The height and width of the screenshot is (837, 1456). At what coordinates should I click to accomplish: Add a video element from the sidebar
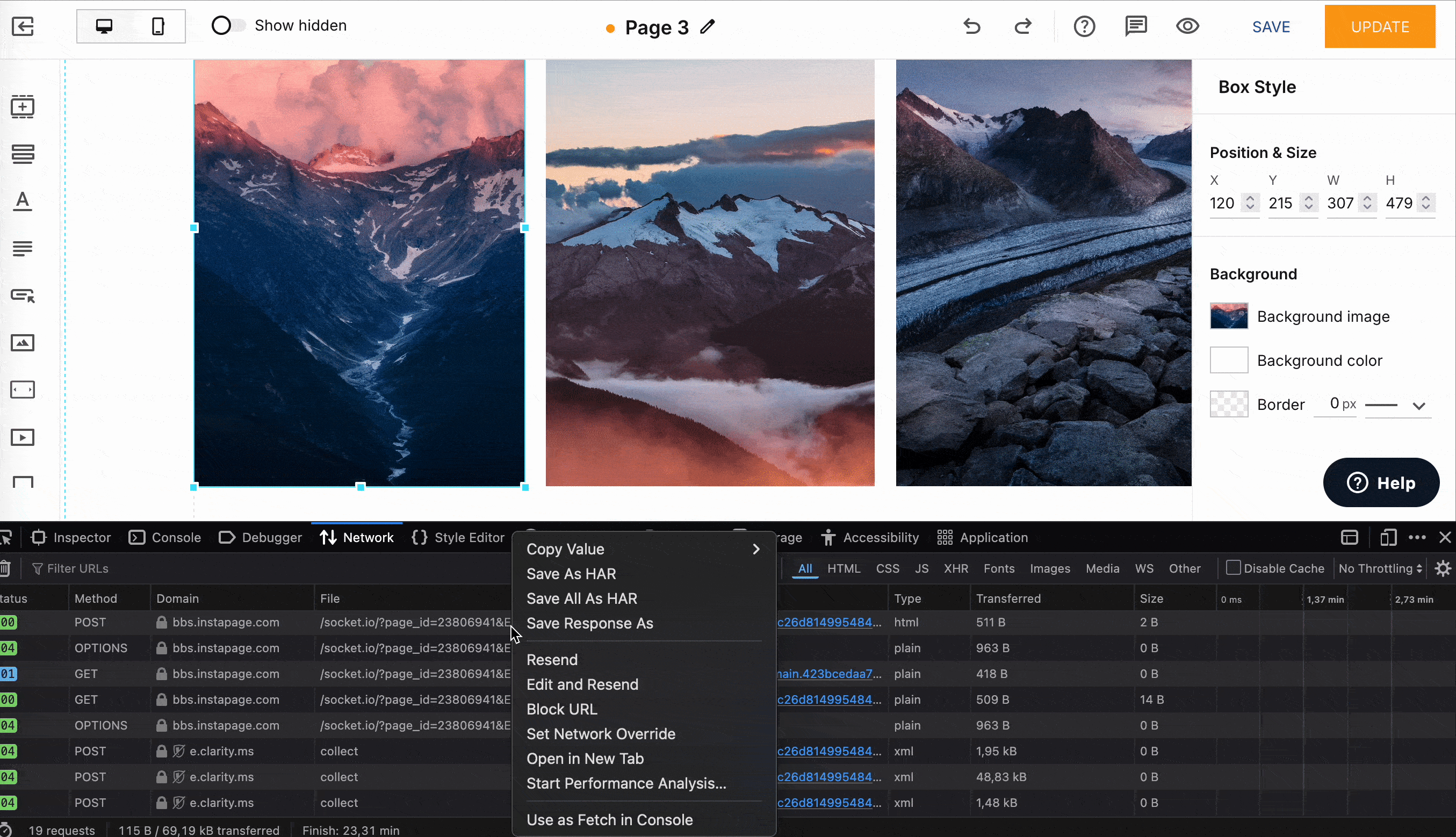[x=23, y=437]
